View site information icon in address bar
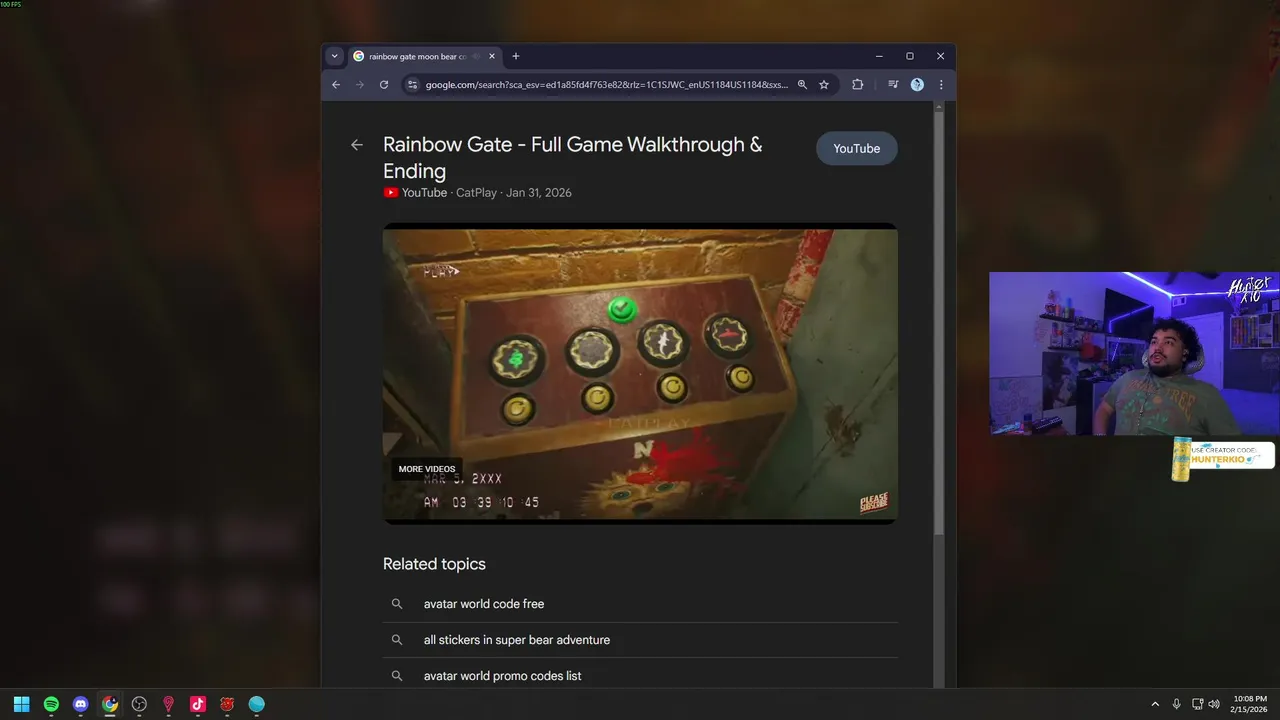Screen dimensions: 1280x720 click(412, 85)
